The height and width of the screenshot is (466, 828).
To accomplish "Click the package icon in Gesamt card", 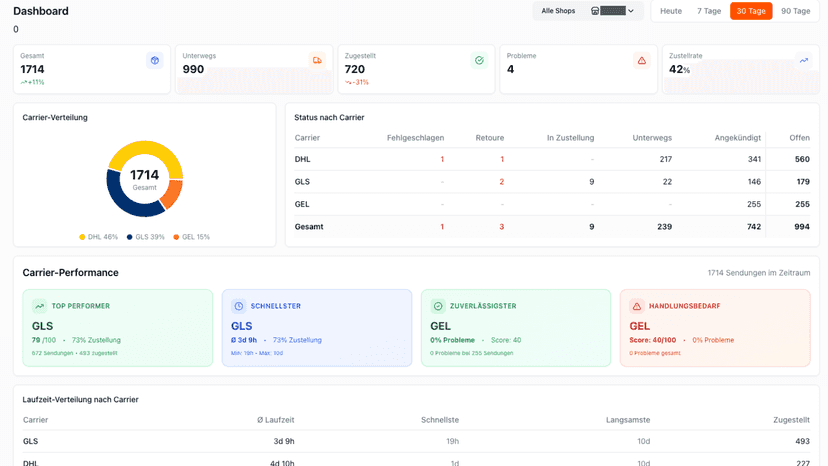I will click(x=155, y=61).
